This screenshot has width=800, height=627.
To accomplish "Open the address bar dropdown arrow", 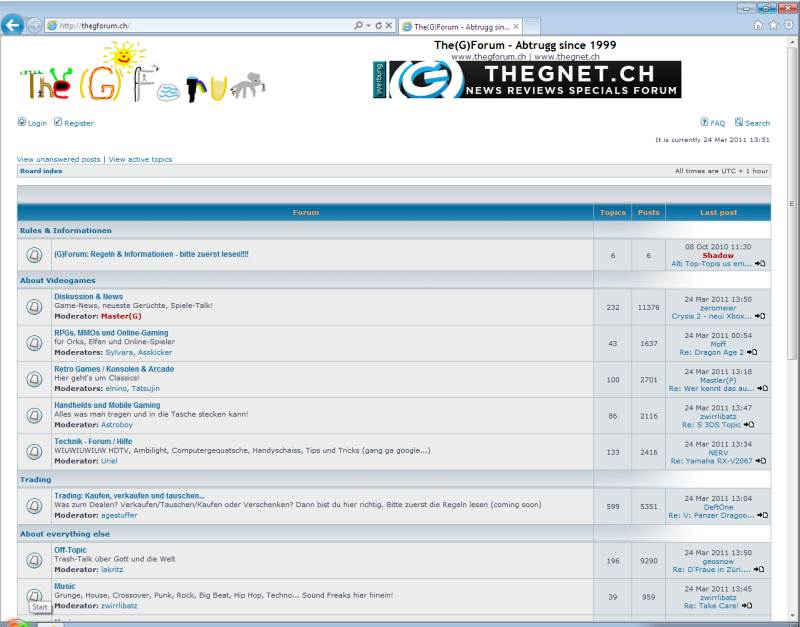I will 368,26.
